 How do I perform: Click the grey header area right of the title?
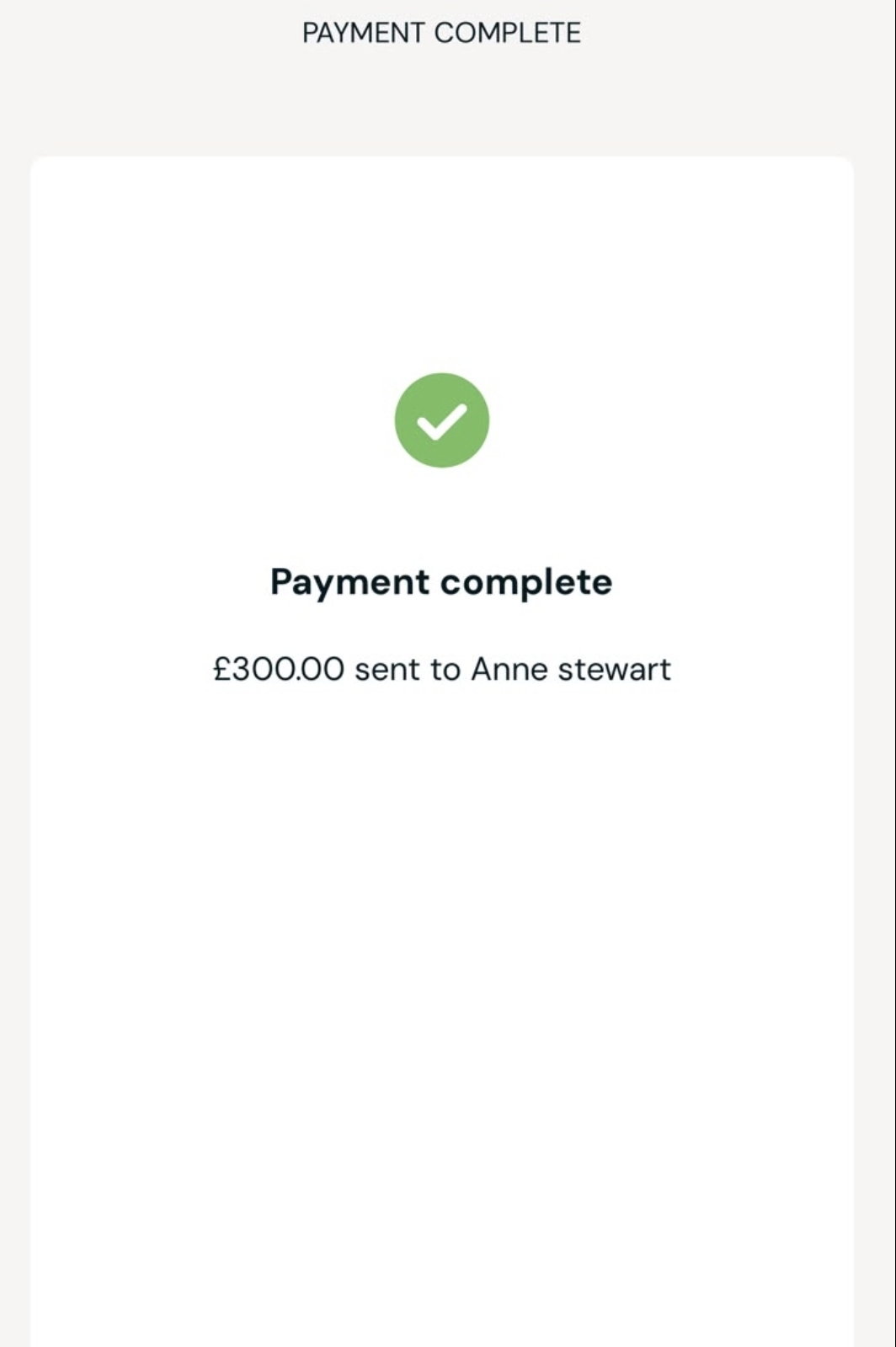pos(739,34)
